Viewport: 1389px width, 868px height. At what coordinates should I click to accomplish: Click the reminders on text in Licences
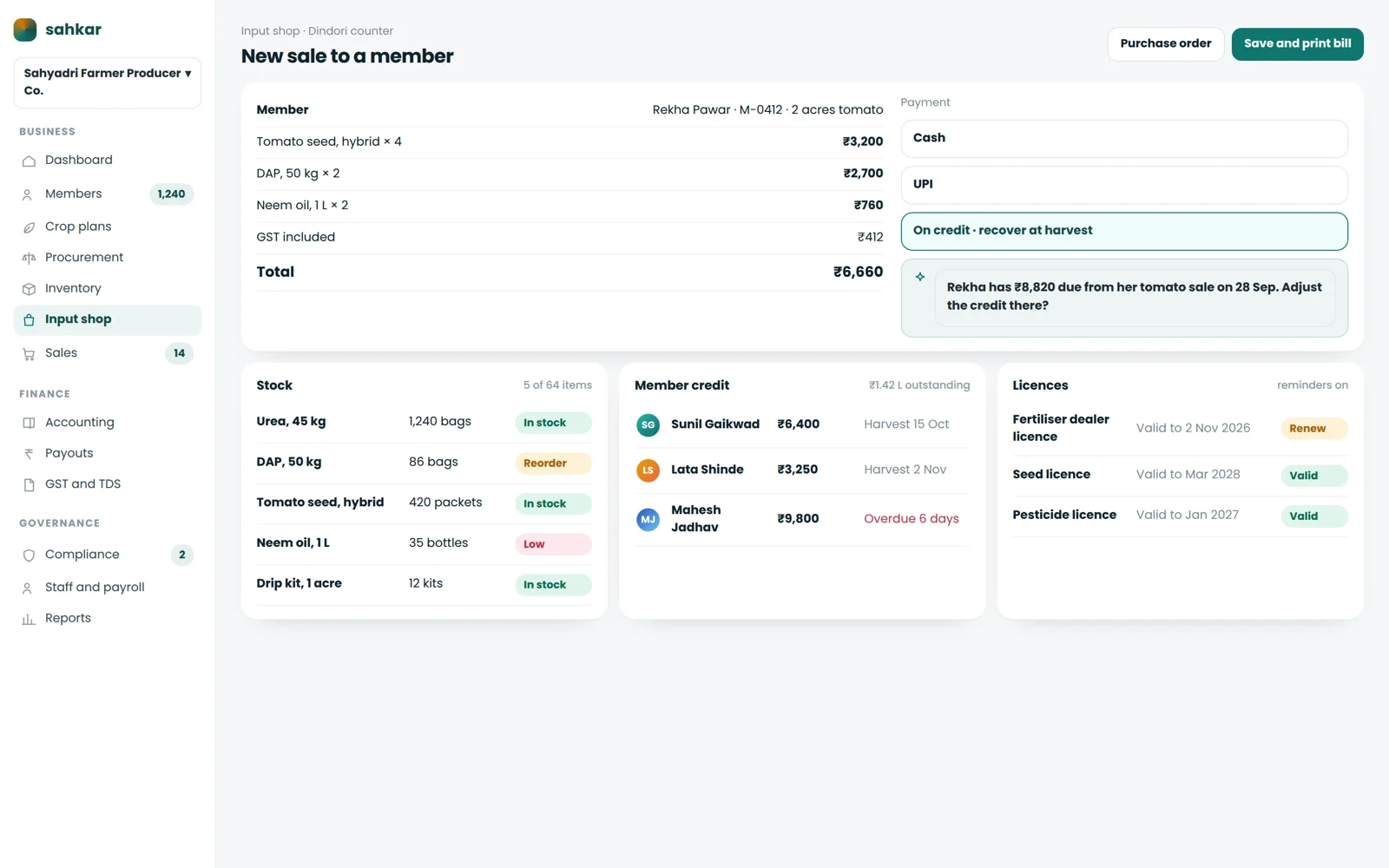pos(1312,385)
